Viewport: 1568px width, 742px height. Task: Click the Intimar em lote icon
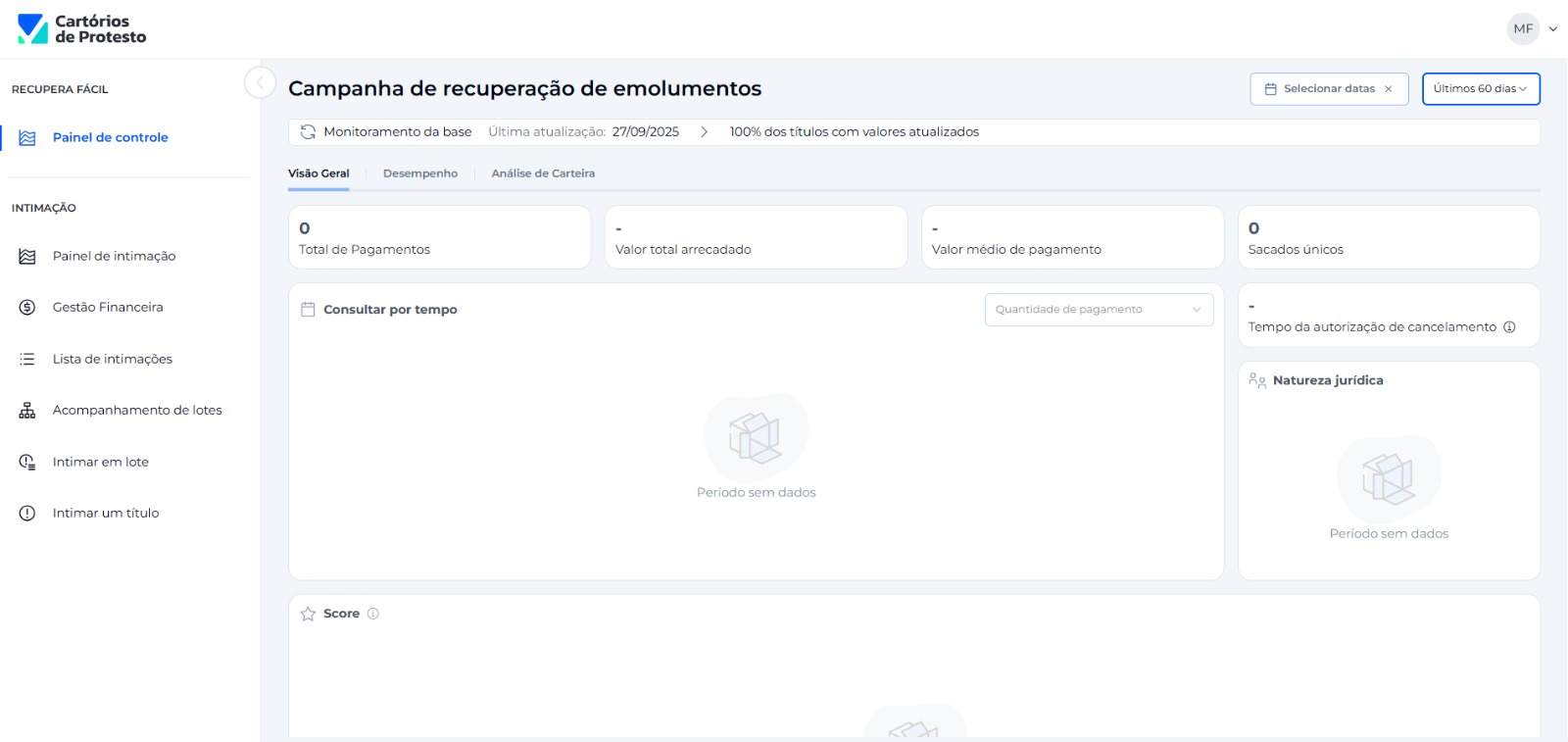(27, 463)
